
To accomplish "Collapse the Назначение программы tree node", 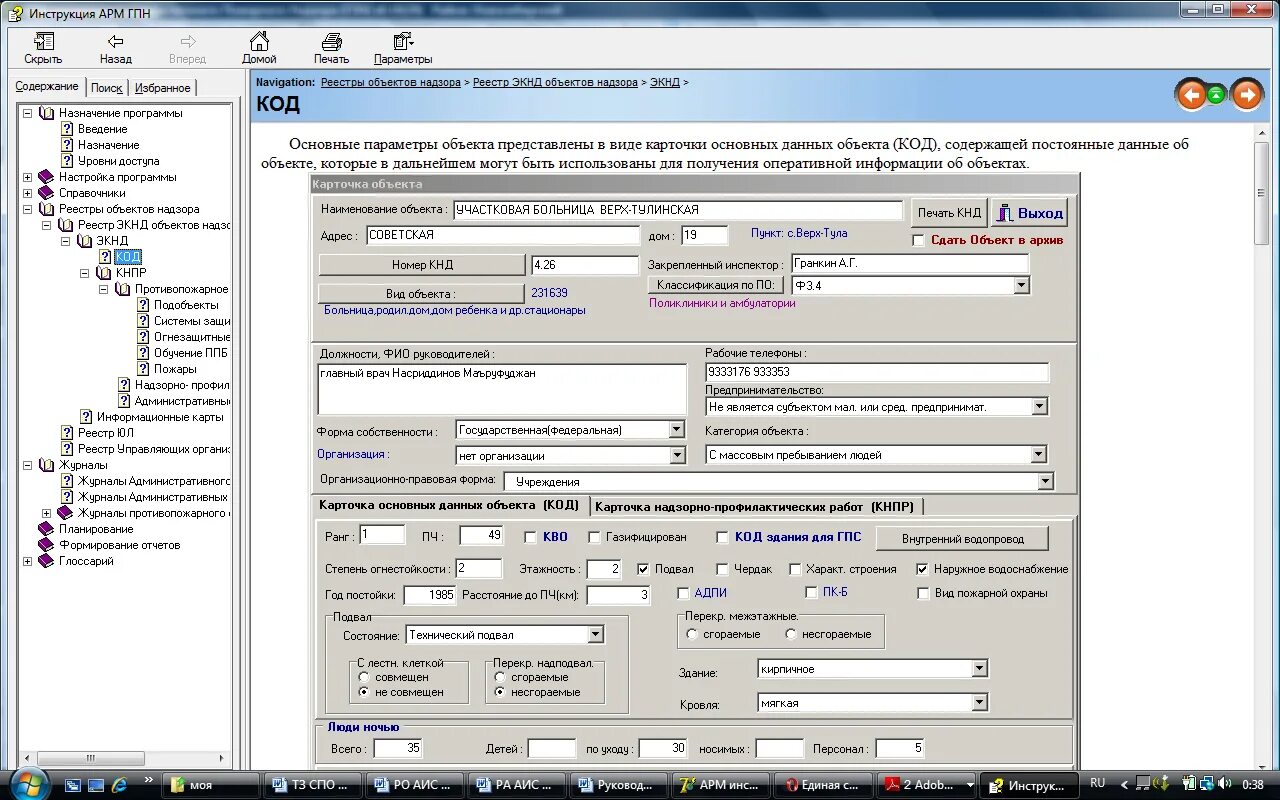I will [x=27, y=113].
